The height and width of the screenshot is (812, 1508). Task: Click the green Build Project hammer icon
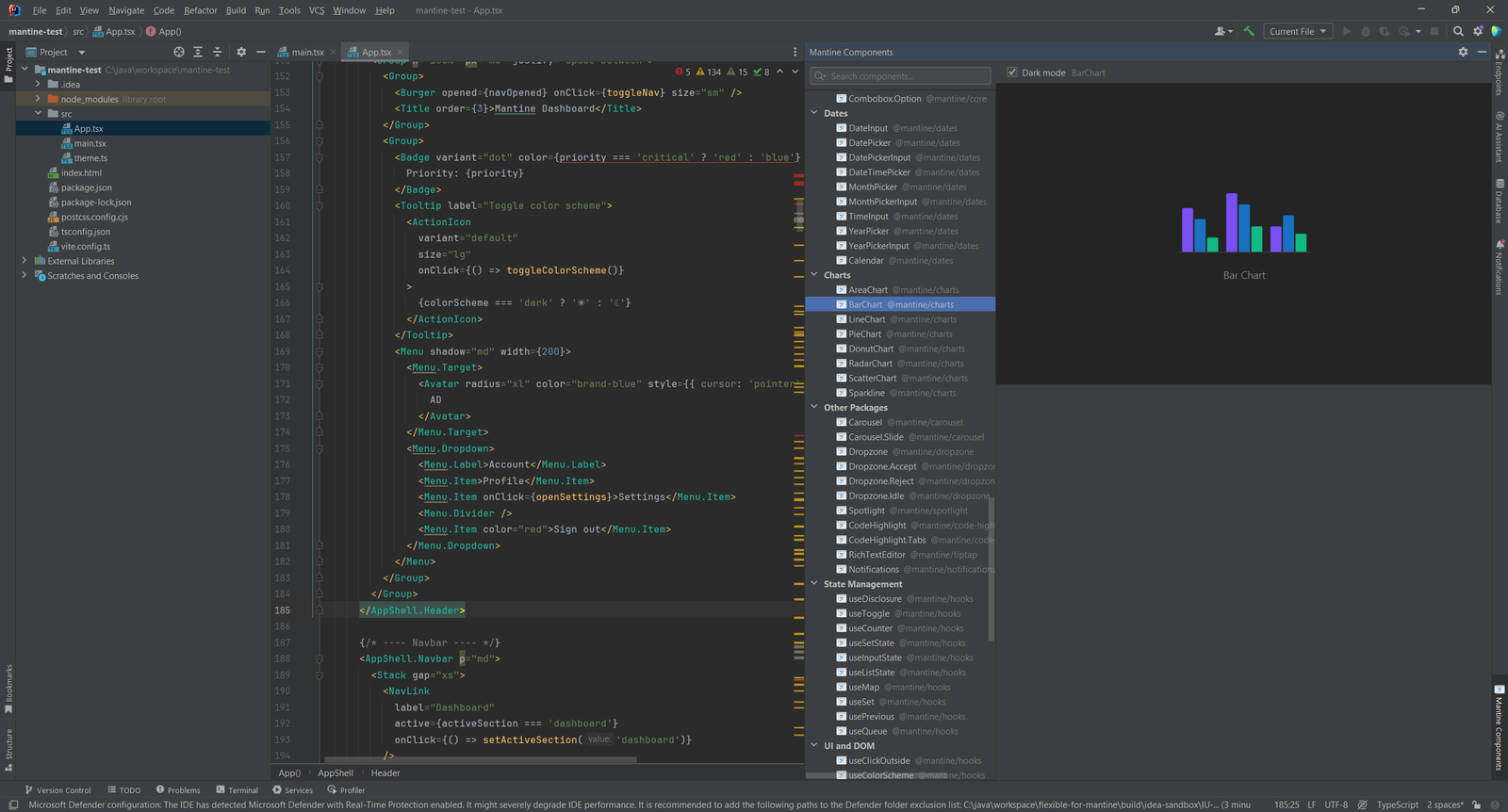(x=1249, y=31)
